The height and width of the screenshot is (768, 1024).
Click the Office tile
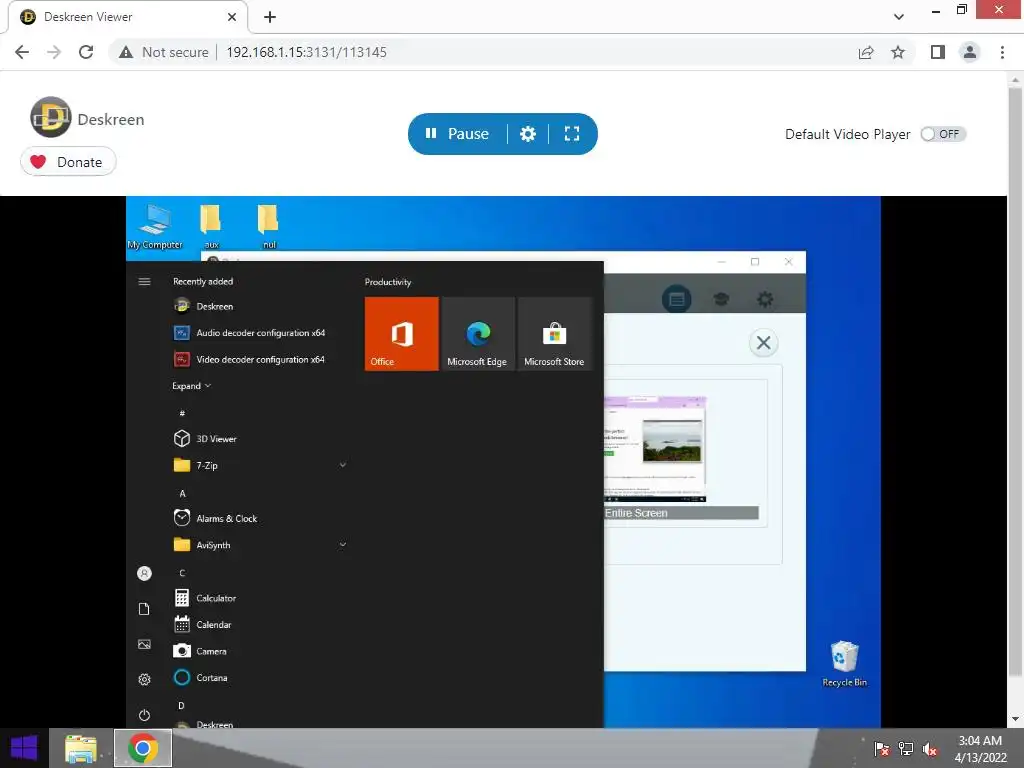coord(402,334)
